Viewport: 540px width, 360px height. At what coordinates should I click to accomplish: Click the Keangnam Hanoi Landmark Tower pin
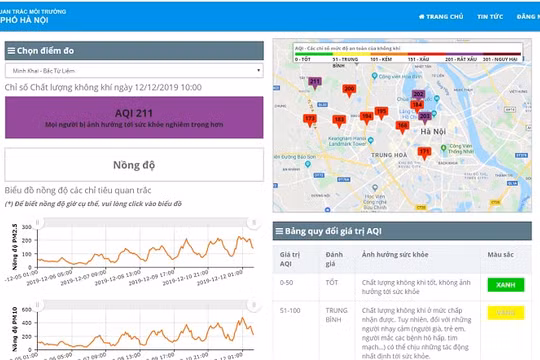coord(371,140)
